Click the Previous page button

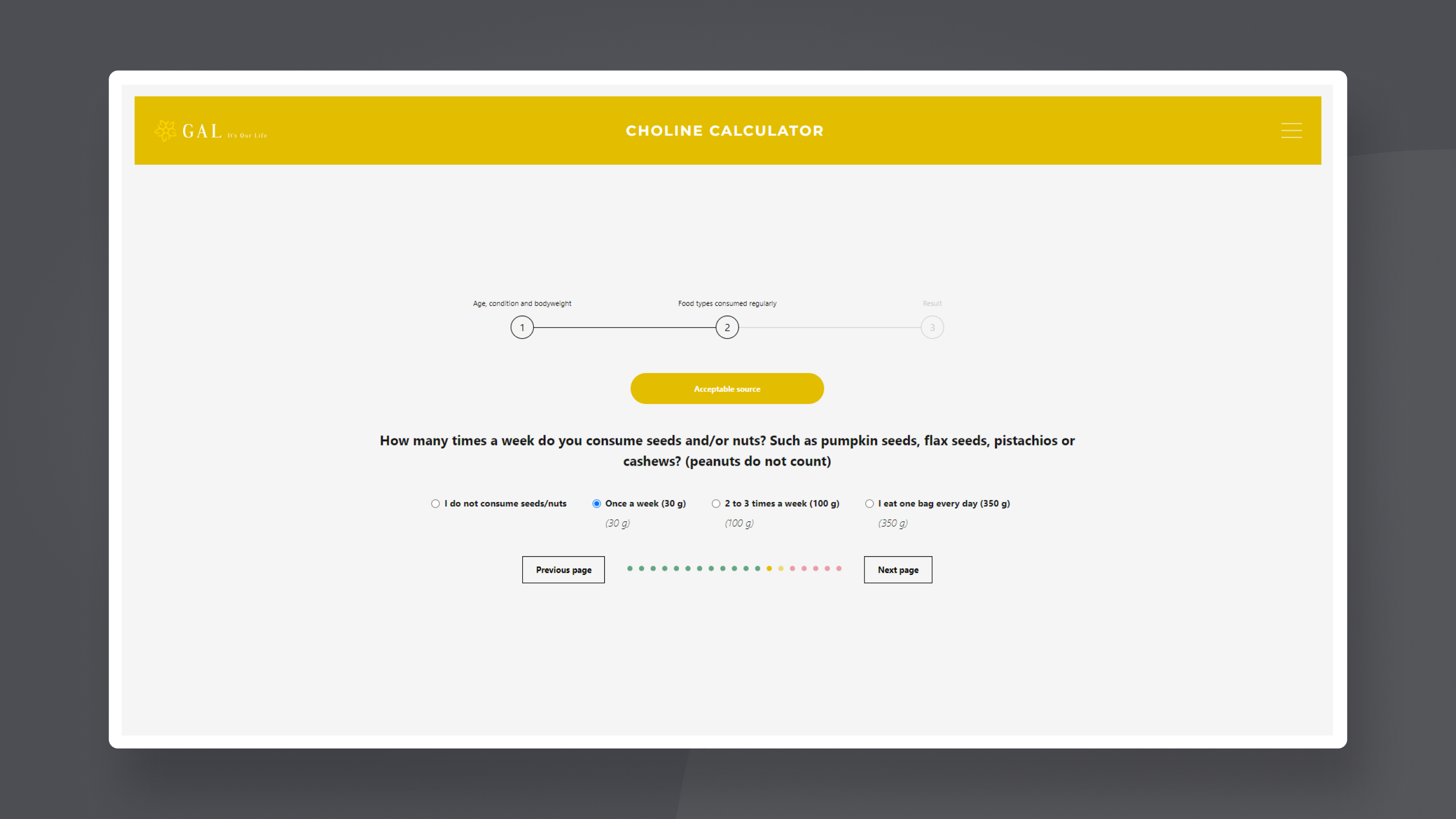click(564, 570)
